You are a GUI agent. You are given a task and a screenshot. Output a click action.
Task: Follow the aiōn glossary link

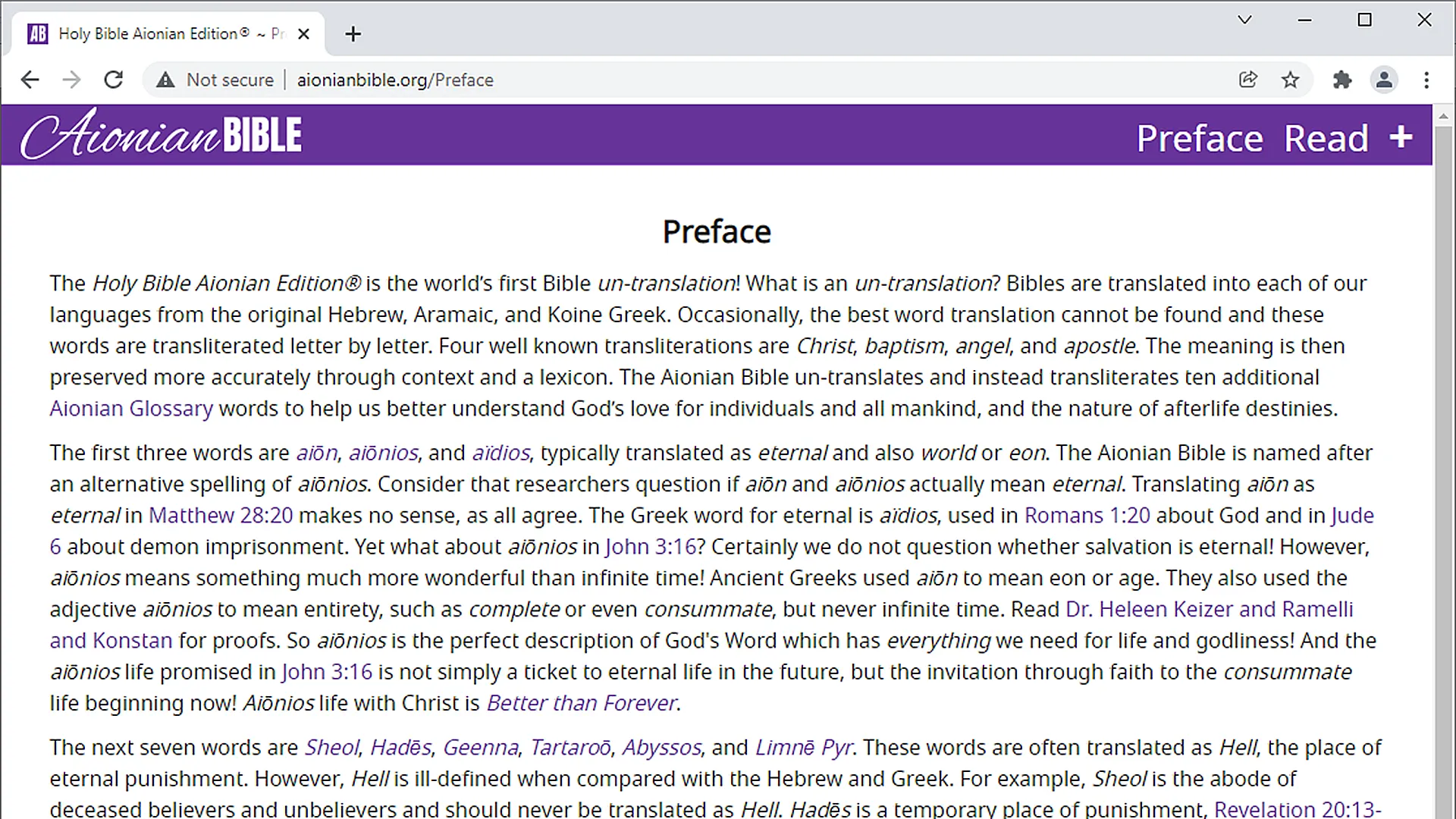tap(316, 453)
